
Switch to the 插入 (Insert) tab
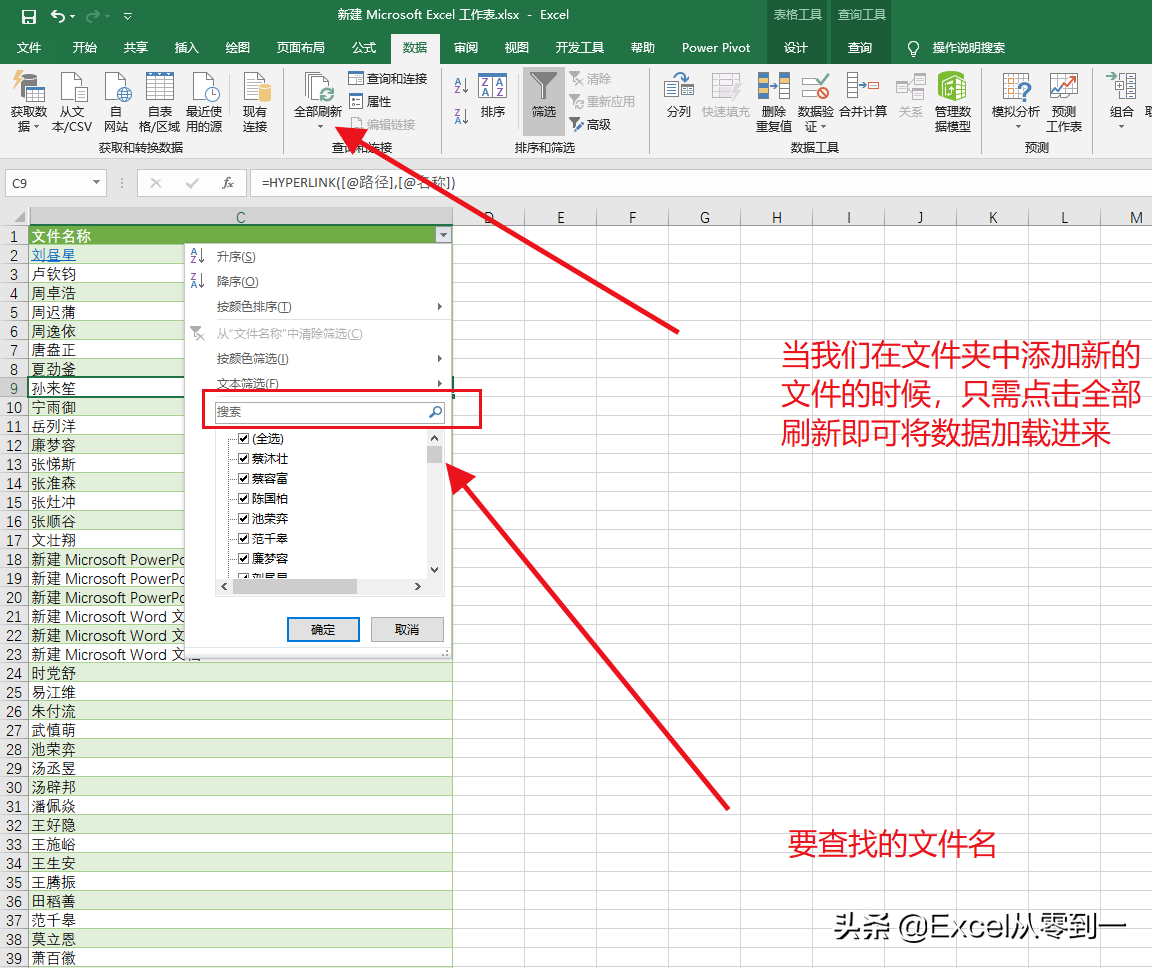pos(187,48)
